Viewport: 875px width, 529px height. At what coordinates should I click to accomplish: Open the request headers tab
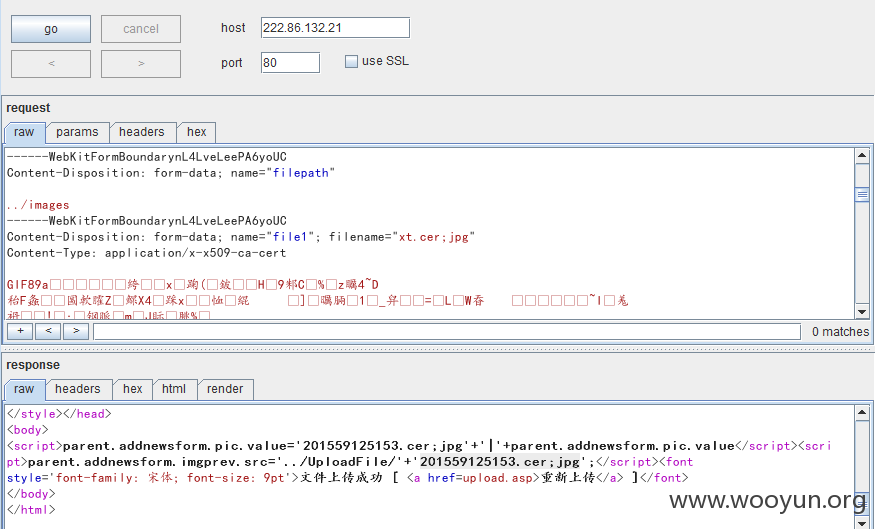click(142, 132)
